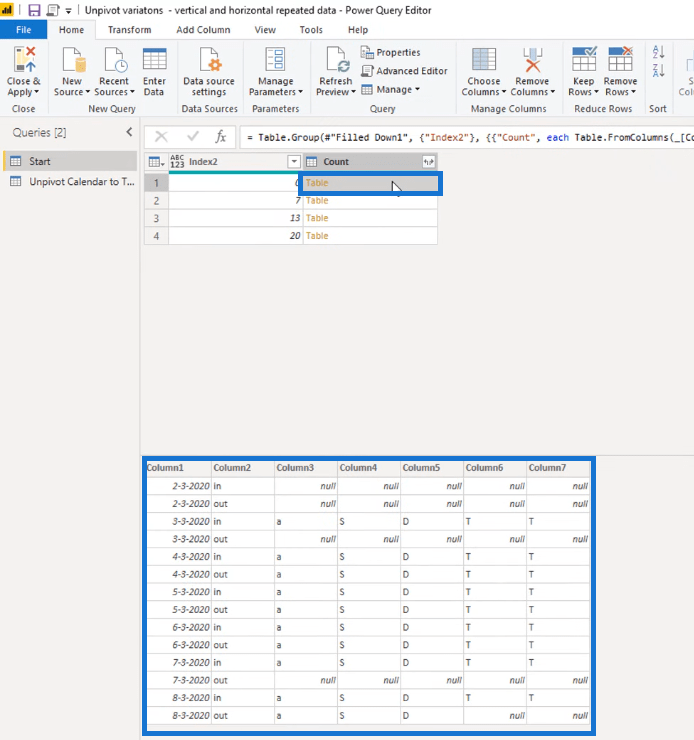Switch to the View tab
The image size is (694, 740).
265,30
